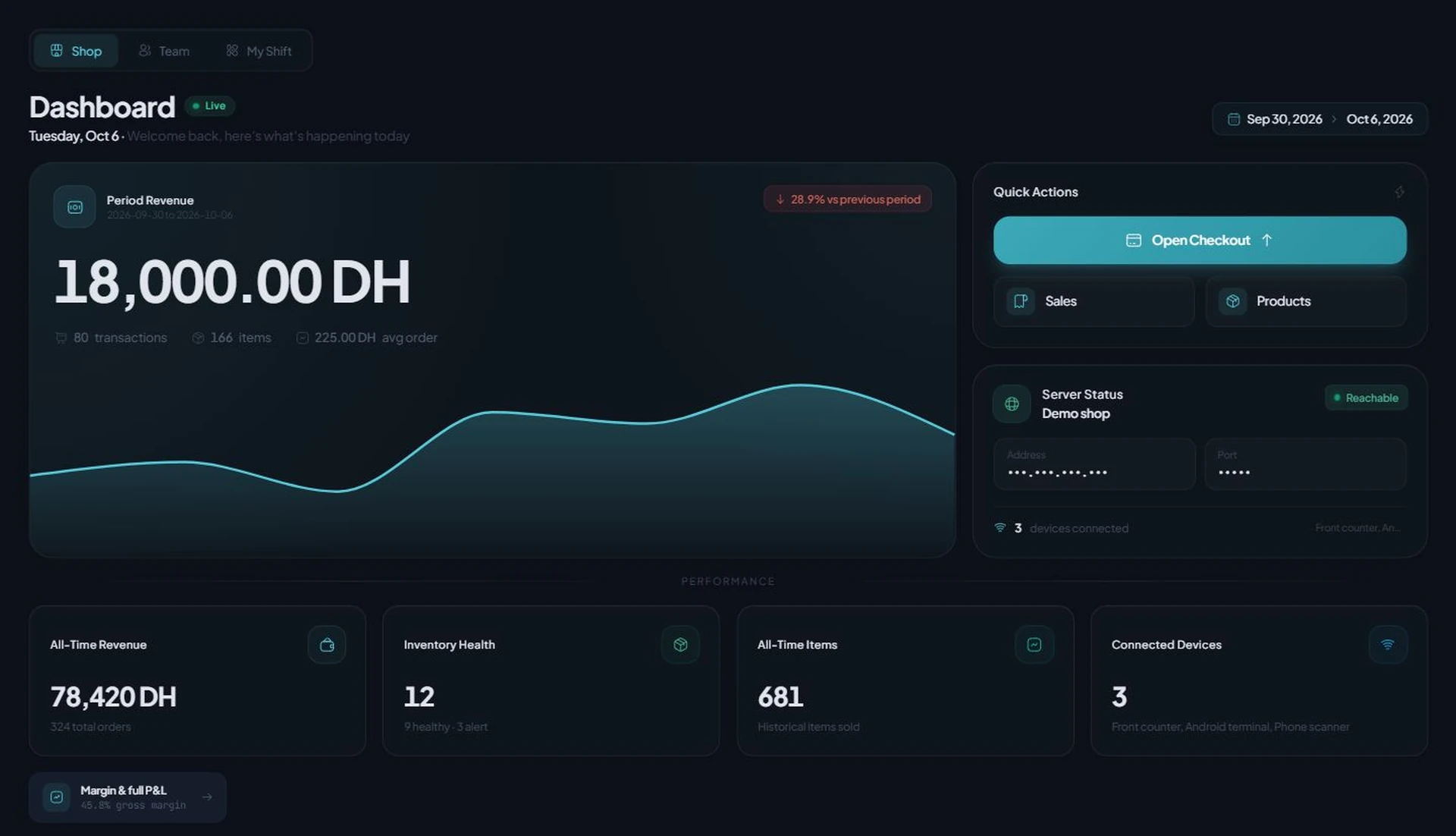
Task: Click the masked Address field
Action: coord(1094,464)
